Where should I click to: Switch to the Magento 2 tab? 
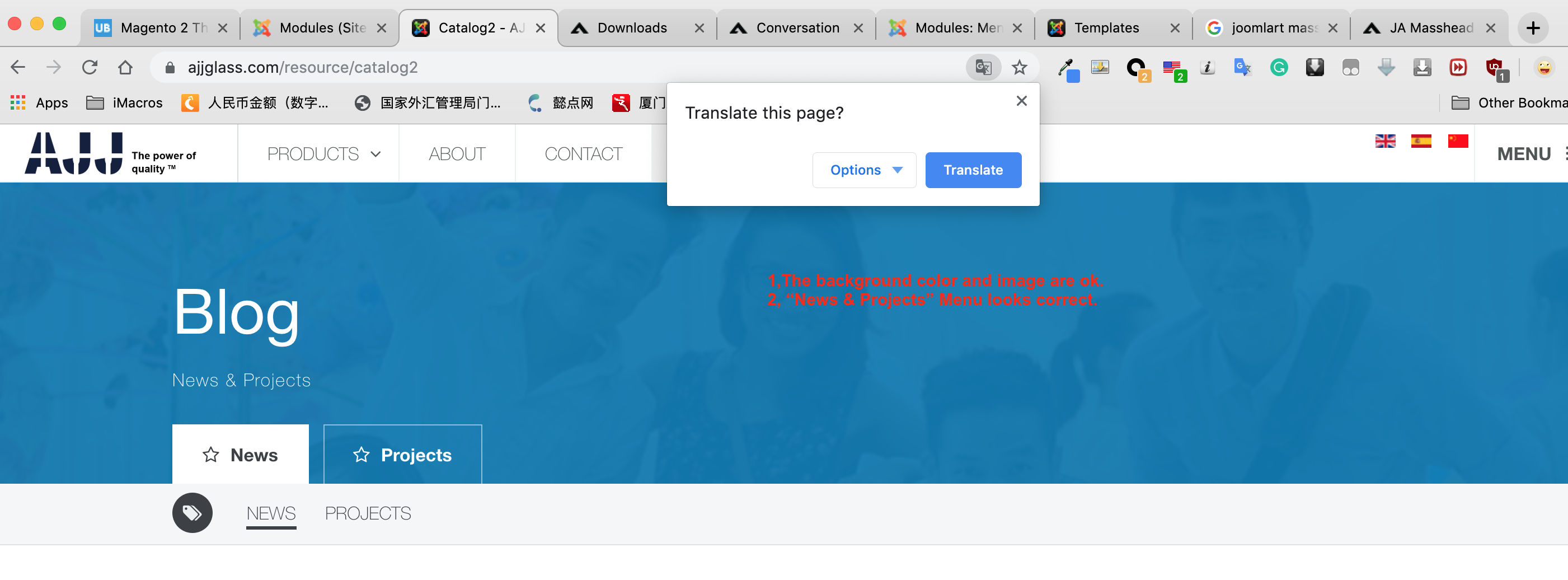pyautogui.click(x=161, y=28)
